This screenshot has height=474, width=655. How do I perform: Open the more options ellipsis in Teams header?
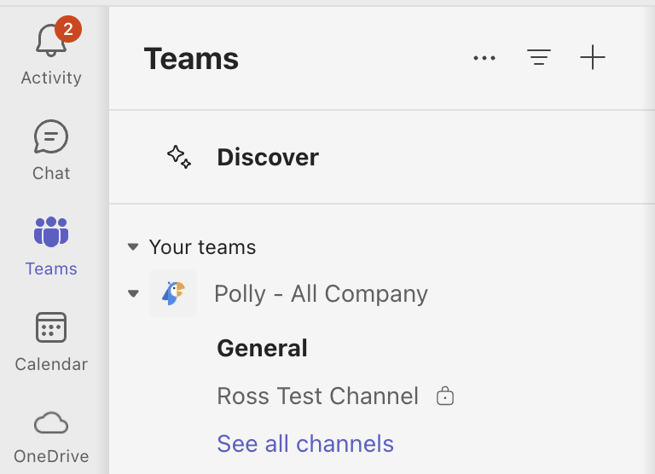(485, 58)
